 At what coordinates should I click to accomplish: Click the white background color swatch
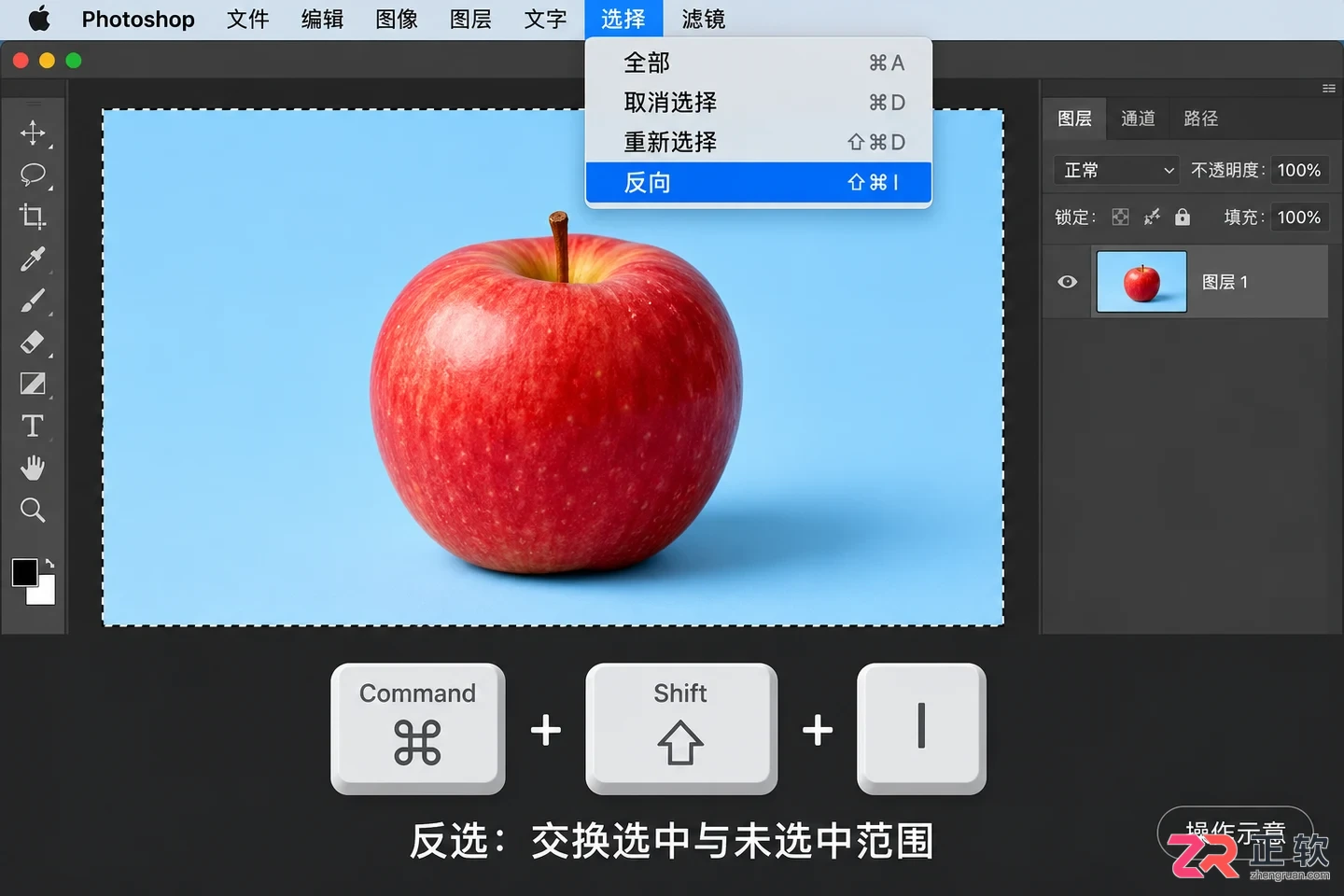[44, 595]
